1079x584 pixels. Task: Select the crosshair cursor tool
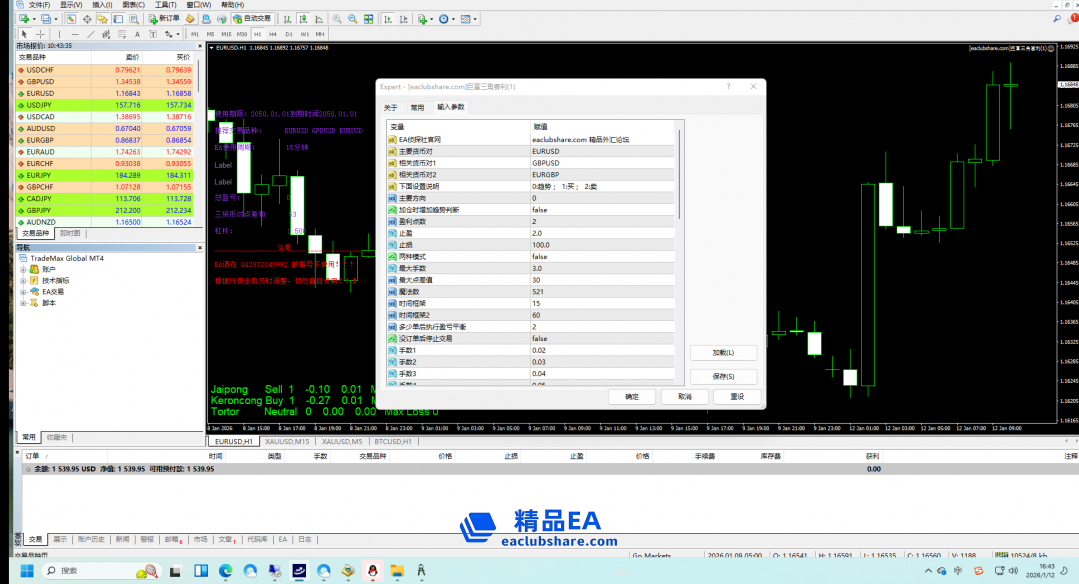coord(40,34)
